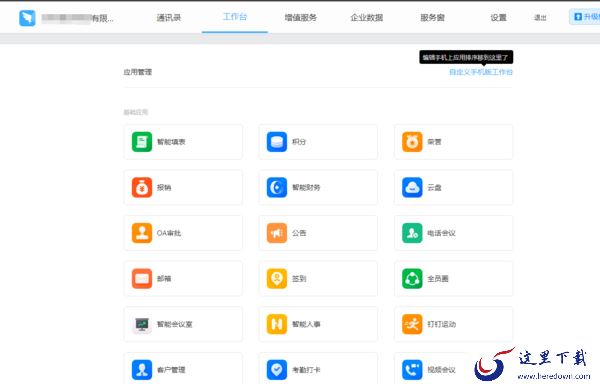Switch to the 通讯录 tab
The image size is (600, 384).
(x=169, y=18)
